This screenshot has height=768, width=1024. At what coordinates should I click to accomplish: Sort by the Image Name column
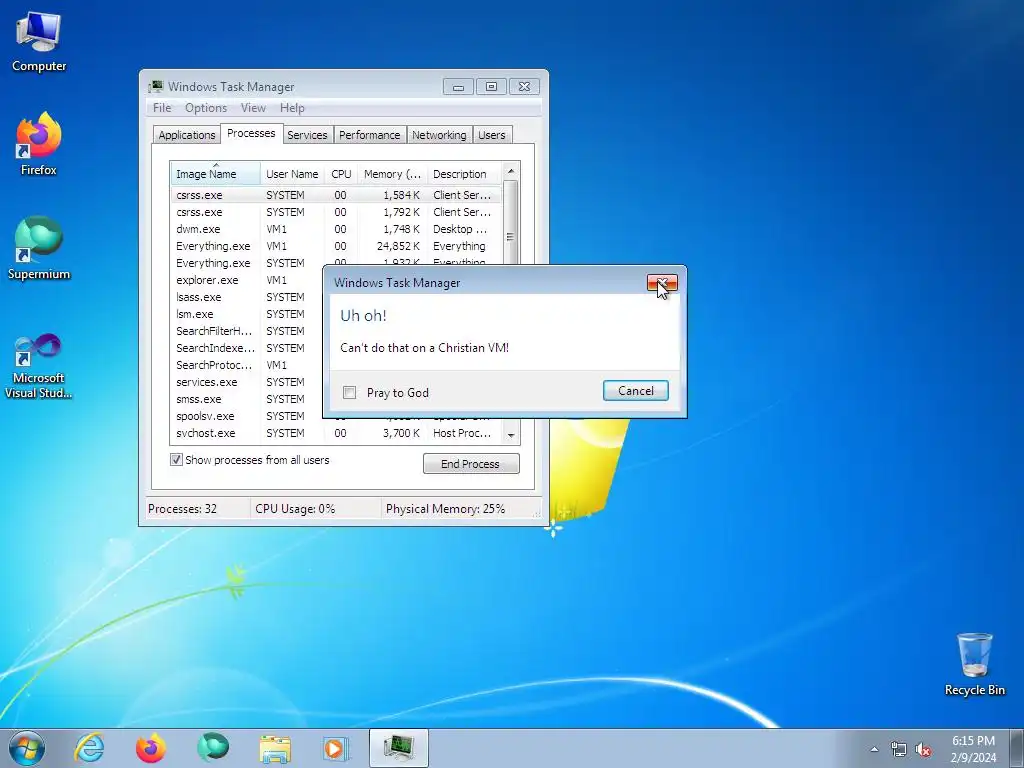pos(216,174)
